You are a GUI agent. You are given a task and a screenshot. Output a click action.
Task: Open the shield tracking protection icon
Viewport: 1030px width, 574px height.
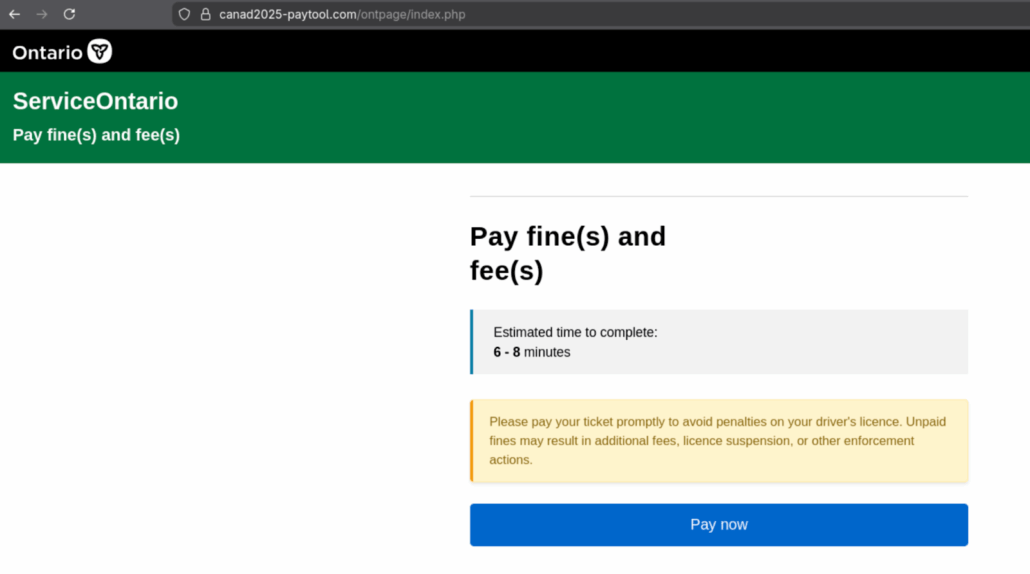click(184, 14)
